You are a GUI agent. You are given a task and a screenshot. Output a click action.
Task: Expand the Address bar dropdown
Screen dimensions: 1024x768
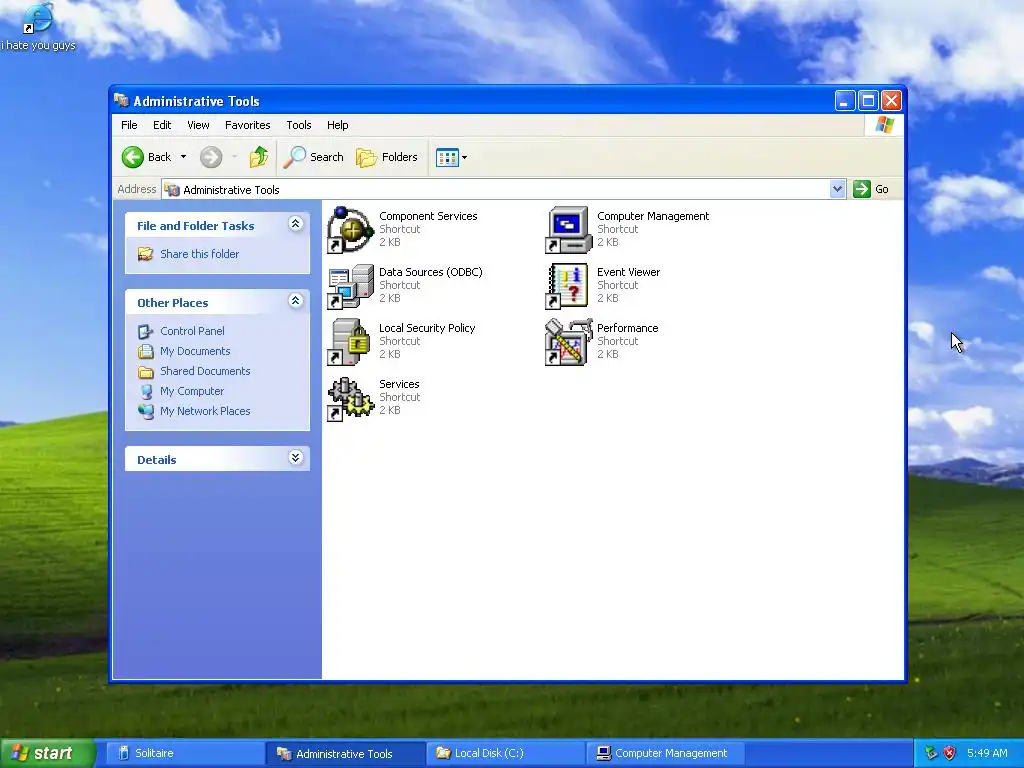pyautogui.click(x=837, y=189)
